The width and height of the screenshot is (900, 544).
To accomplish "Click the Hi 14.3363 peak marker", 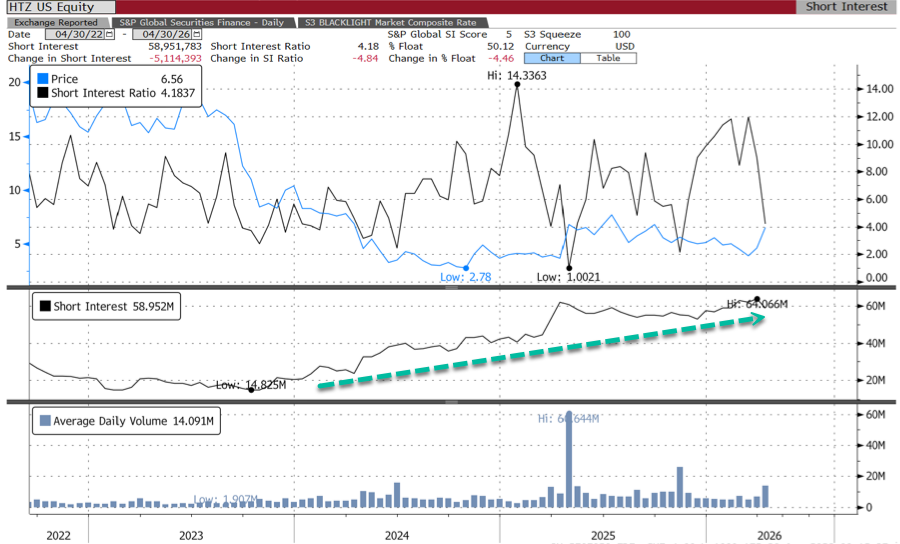I will click(517, 85).
